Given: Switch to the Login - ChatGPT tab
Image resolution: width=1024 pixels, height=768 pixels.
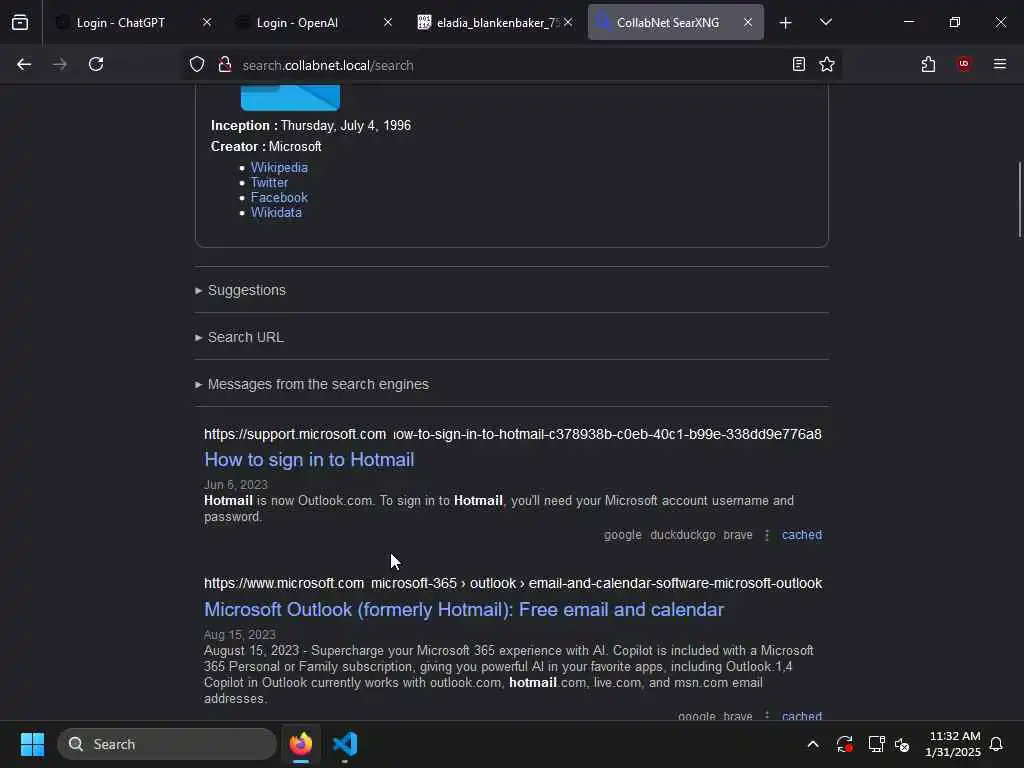Looking at the screenshot, I should click(134, 22).
